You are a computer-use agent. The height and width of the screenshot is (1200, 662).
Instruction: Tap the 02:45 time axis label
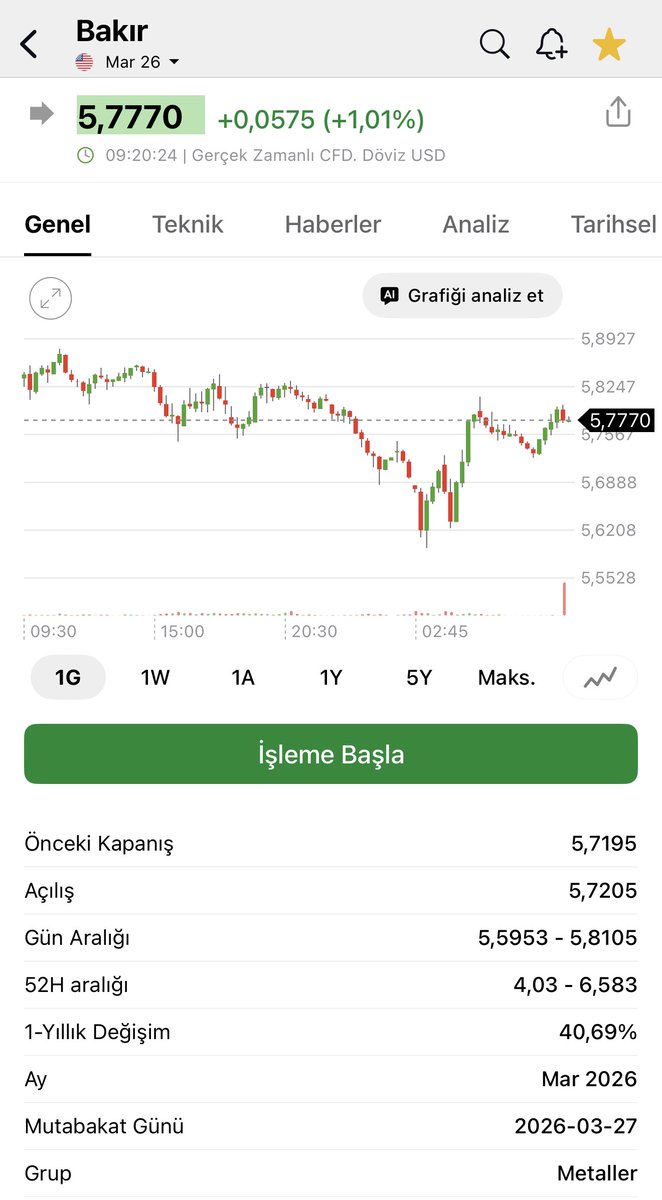[x=445, y=631]
